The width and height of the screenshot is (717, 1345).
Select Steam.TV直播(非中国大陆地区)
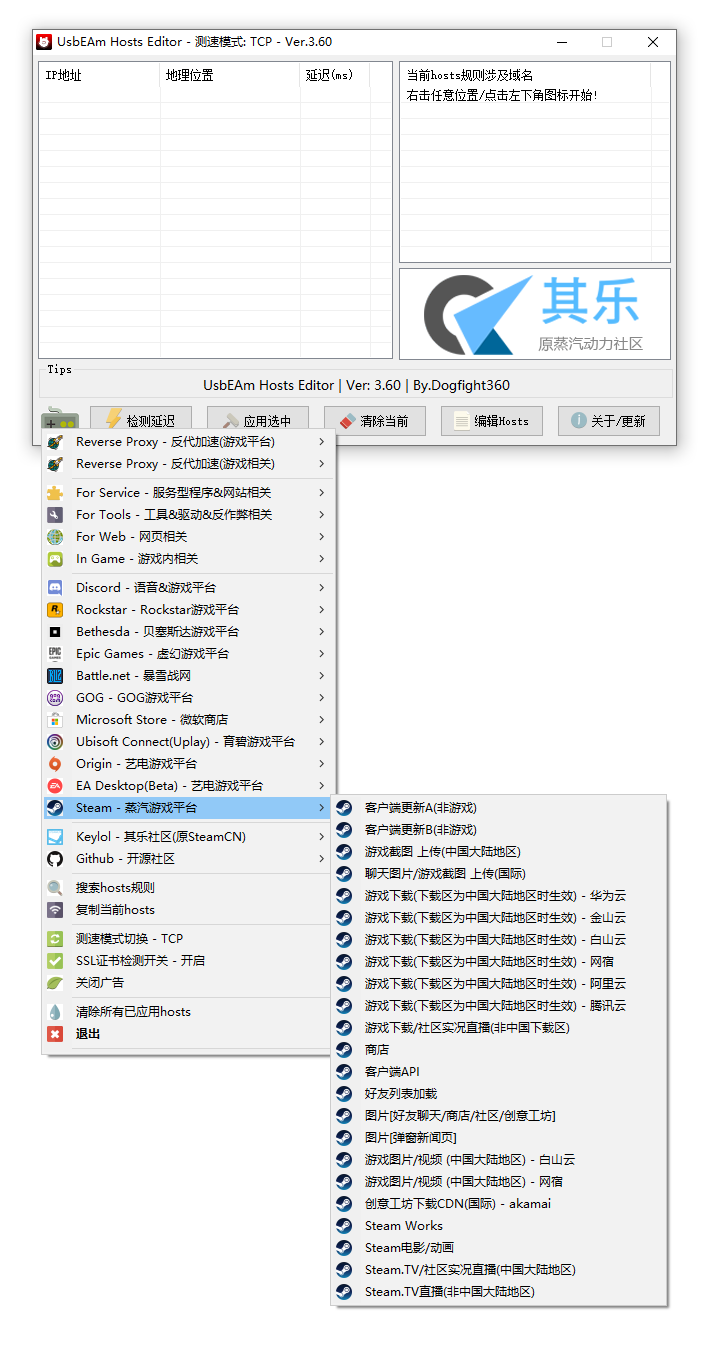(499, 1292)
